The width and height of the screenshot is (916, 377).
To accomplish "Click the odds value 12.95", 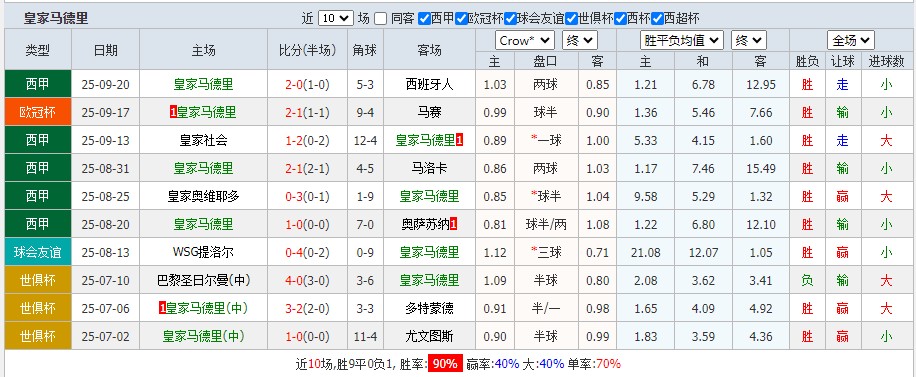I will point(761,84).
